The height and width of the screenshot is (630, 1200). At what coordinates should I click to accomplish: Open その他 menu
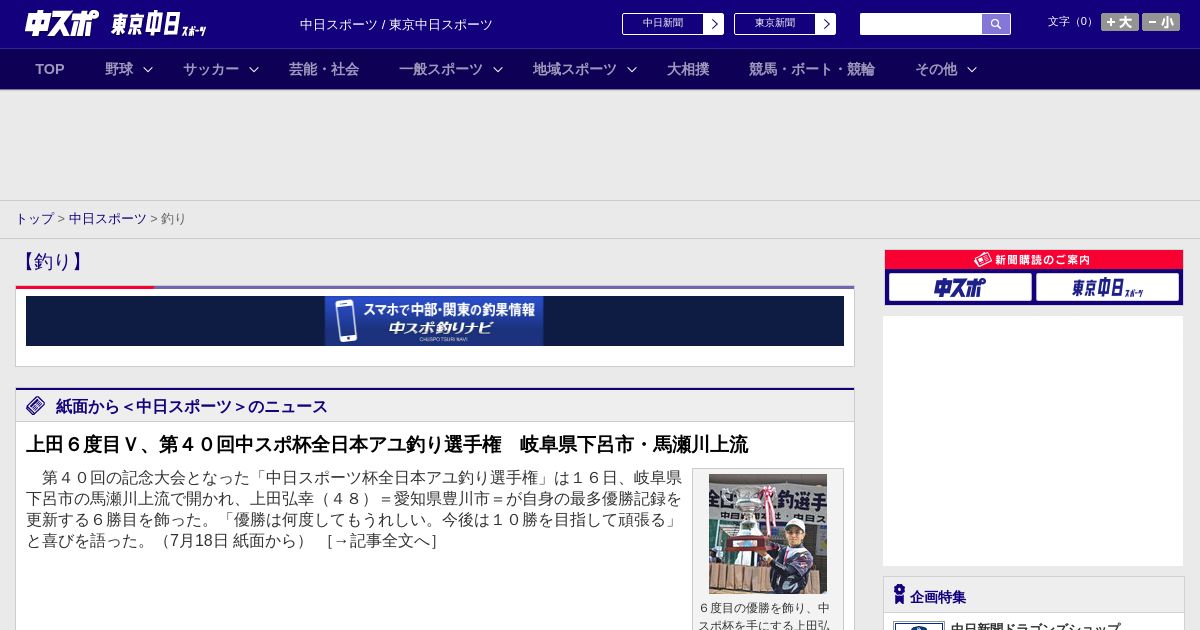pyautogui.click(x=936, y=69)
